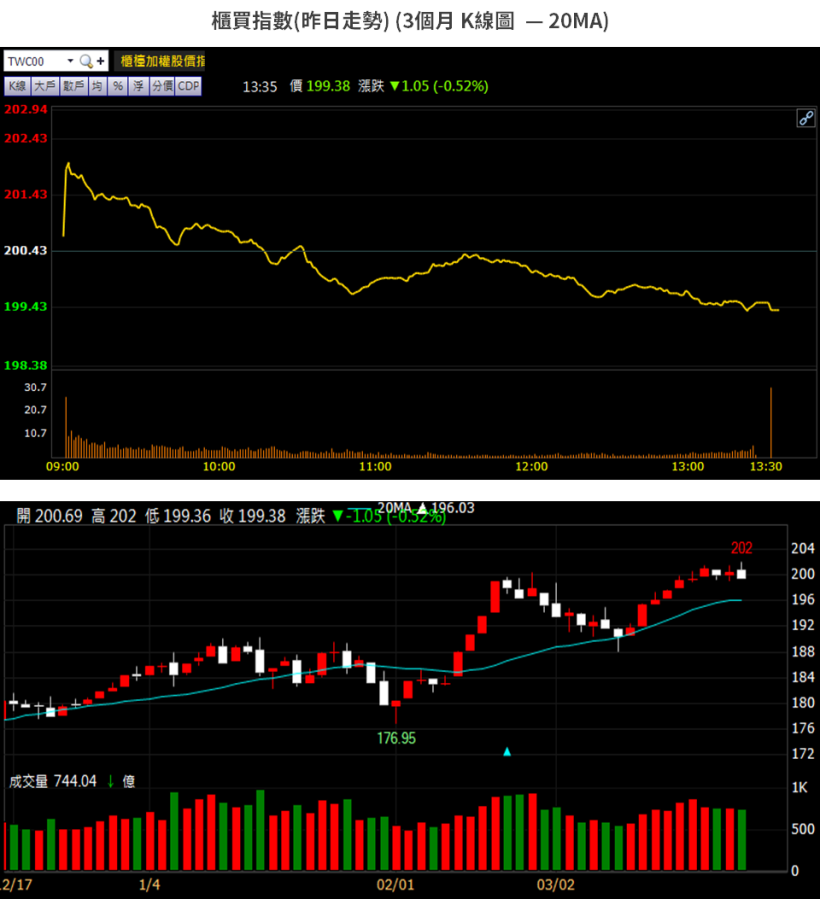Click the chain link icon on chart
The height and width of the screenshot is (899, 820).
[805, 118]
